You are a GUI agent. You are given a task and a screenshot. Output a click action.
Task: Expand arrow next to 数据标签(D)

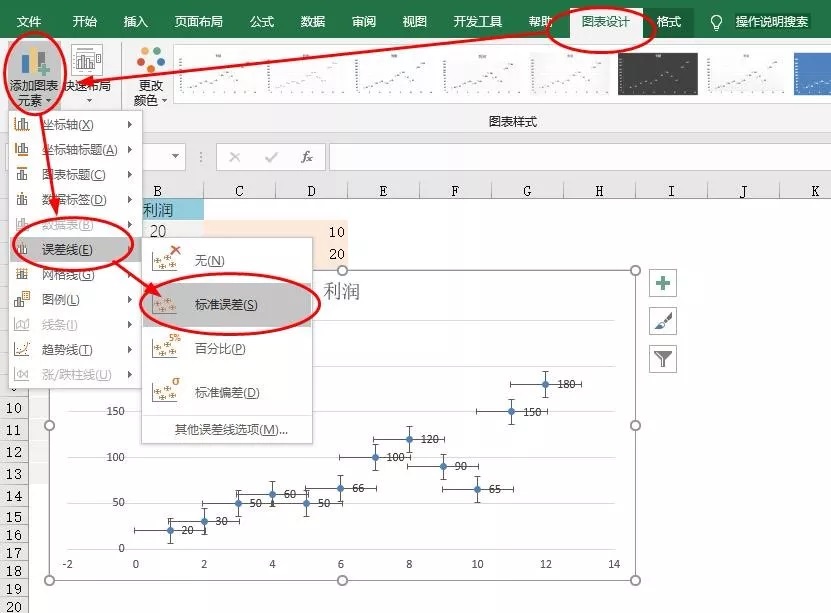tap(129, 199)
